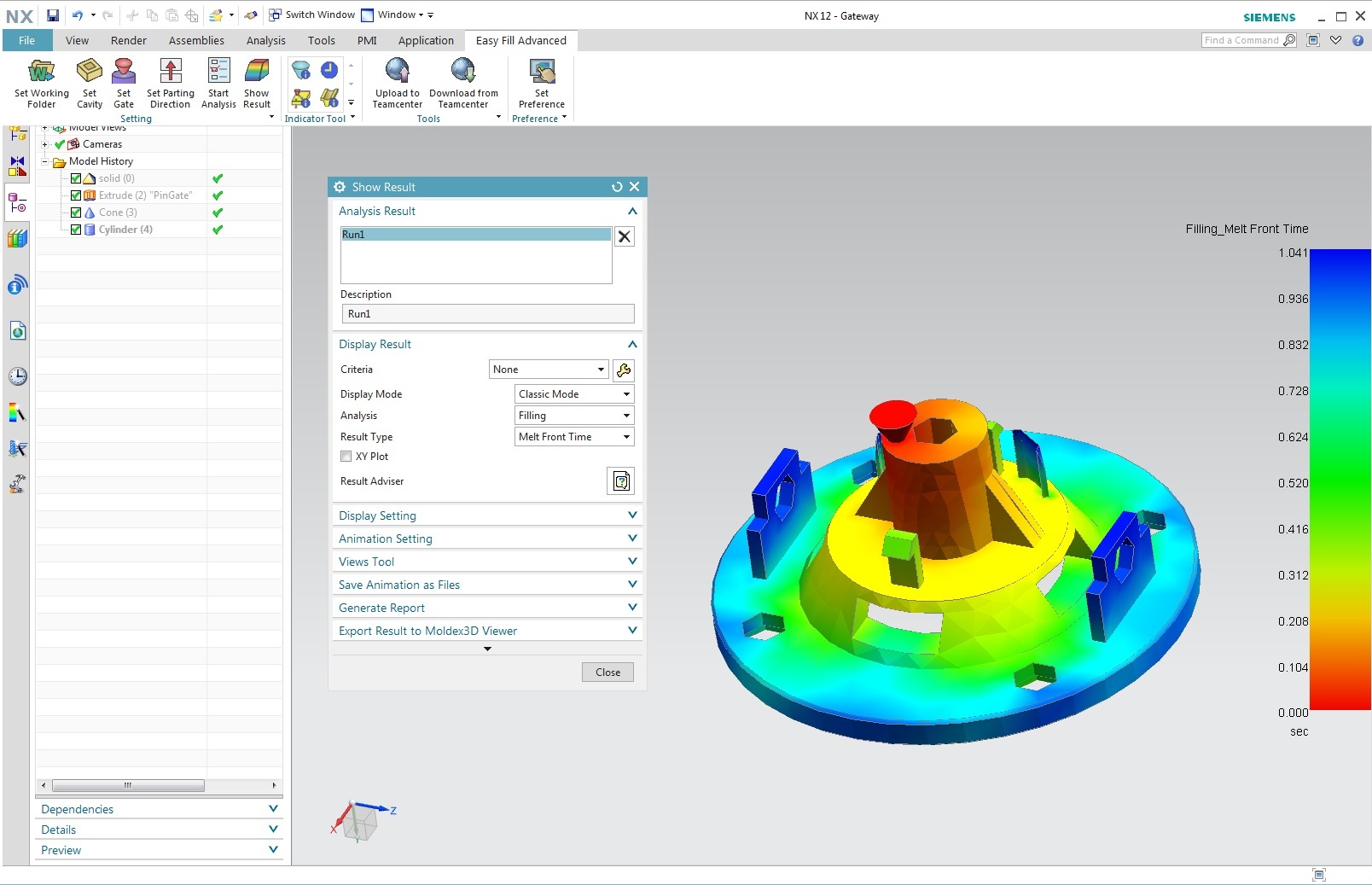This screenshot has width=1372, height=885.
Task: Open the Result Type dropdown
Action: point(574,437)
